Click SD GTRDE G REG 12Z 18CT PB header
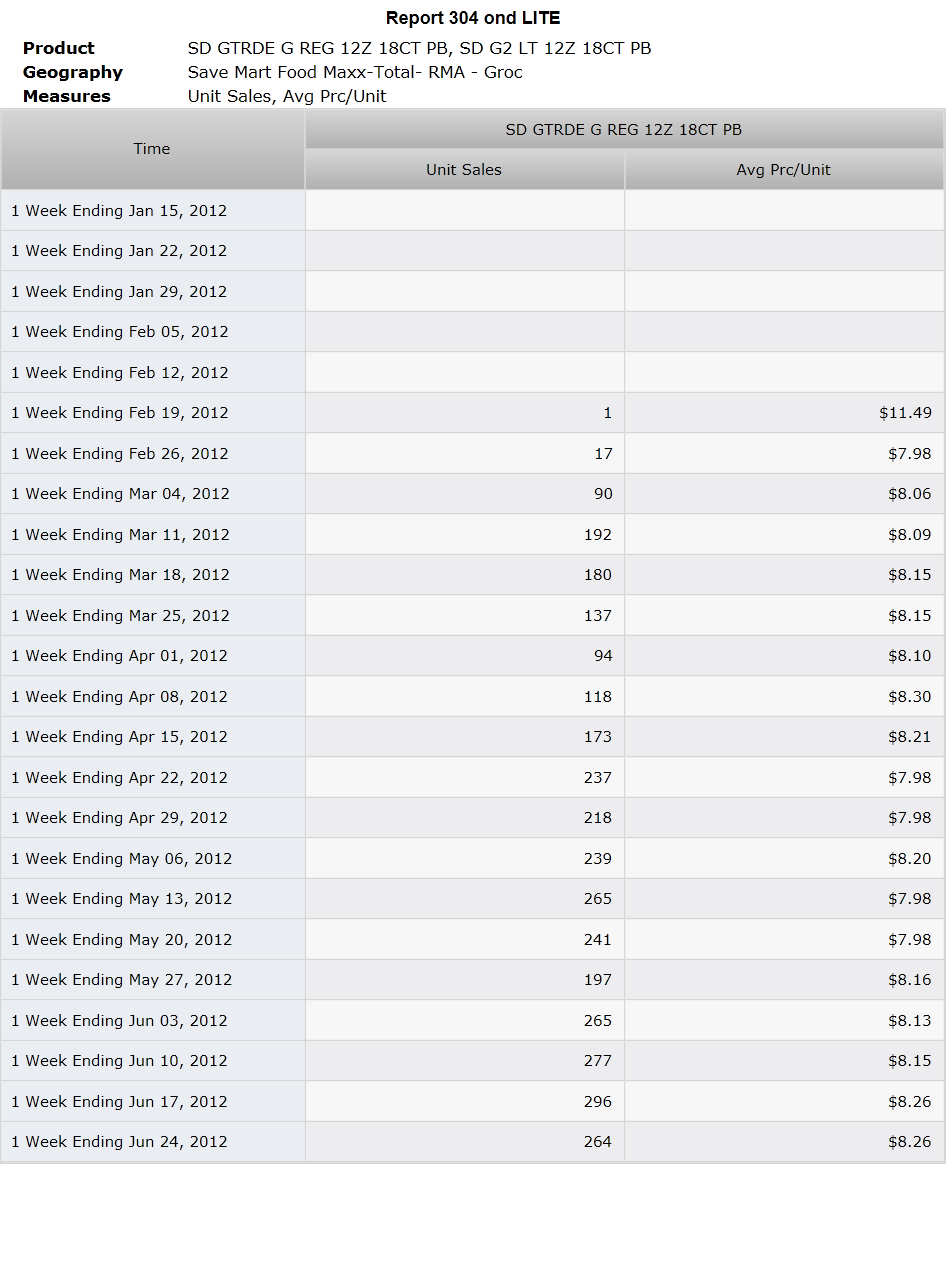946x1284 pixels. 624,130
